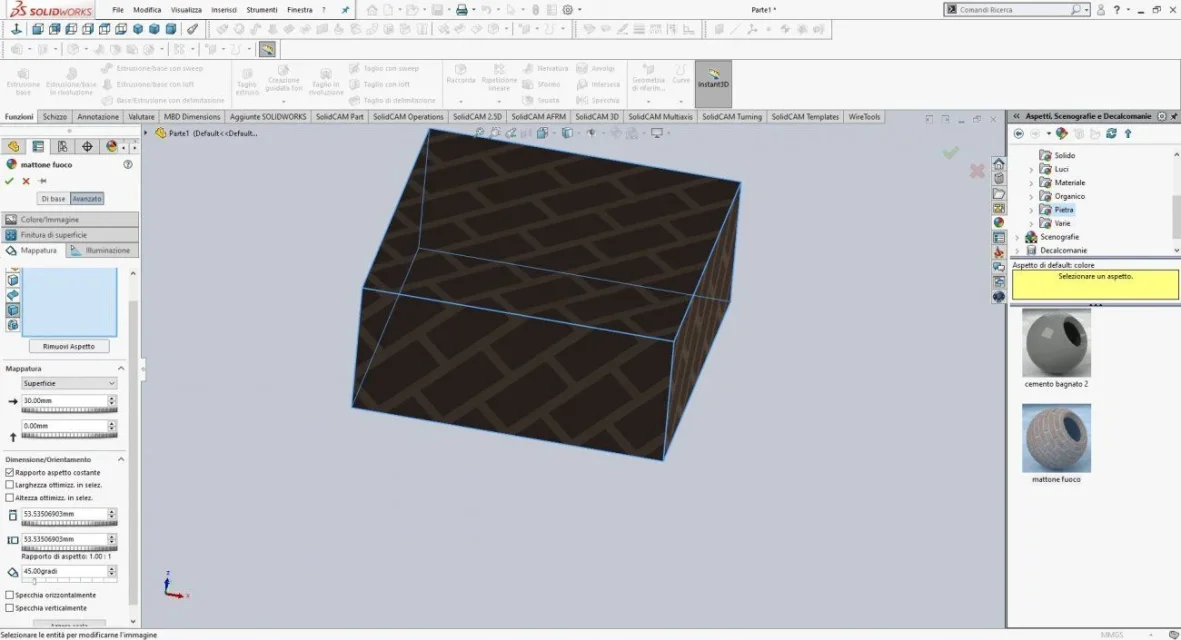
Task: Adjust the rotation angle slider below 45.00gradi
Action: tap(69, 581)
